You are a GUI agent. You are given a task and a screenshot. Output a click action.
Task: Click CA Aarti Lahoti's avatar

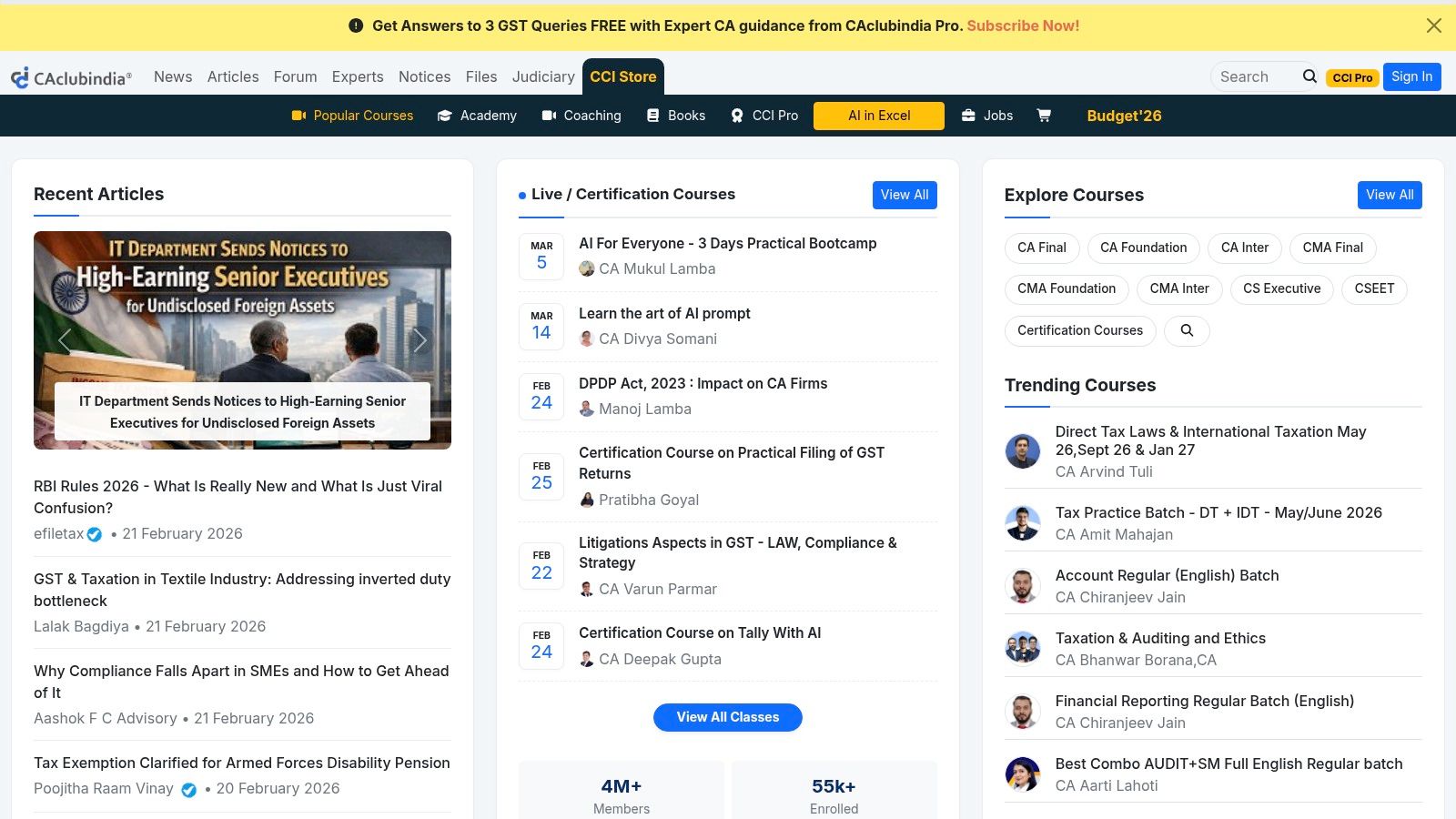tap(1023, 774)
